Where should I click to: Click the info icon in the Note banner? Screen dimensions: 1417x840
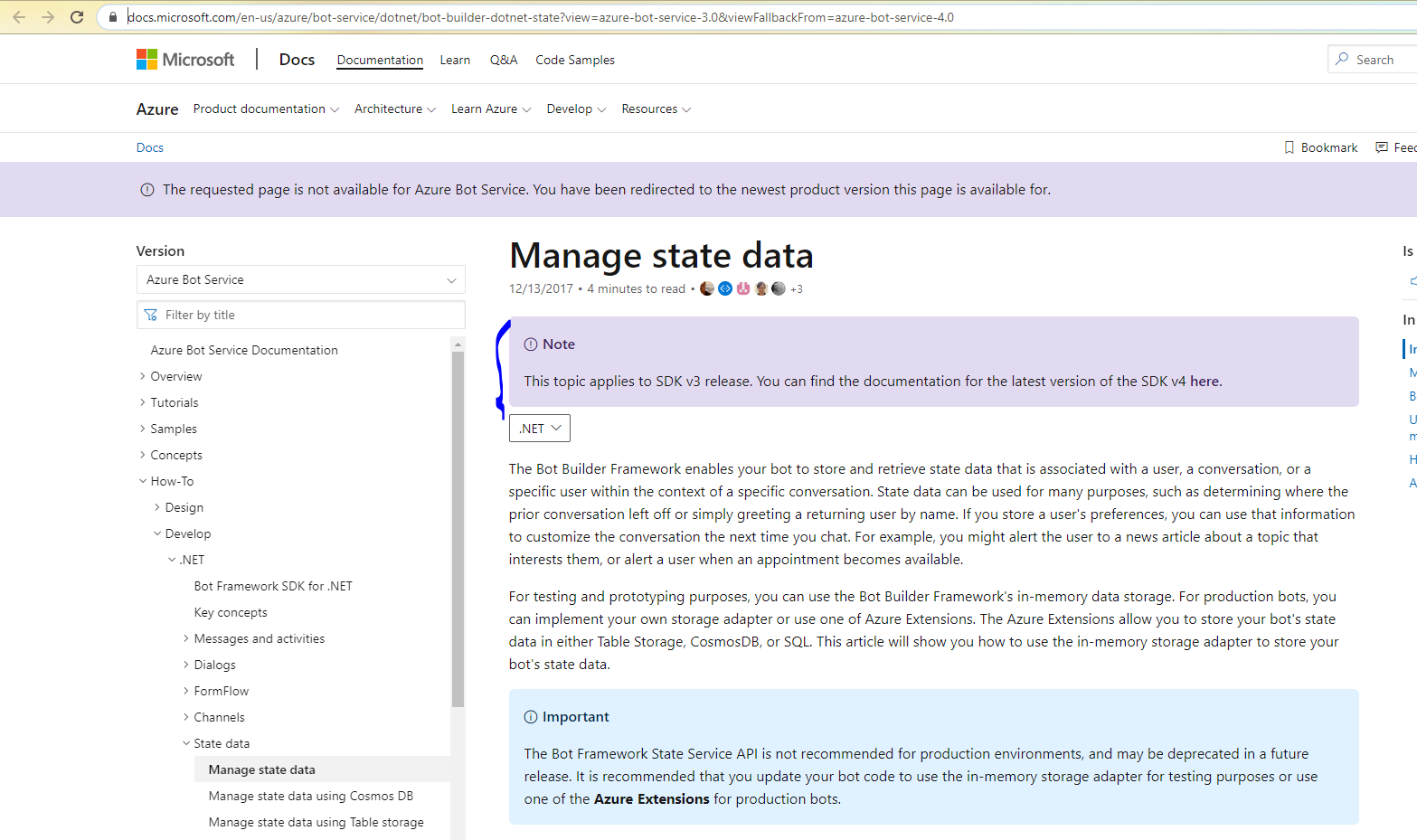pyautogui.click(x=529, y=344)
